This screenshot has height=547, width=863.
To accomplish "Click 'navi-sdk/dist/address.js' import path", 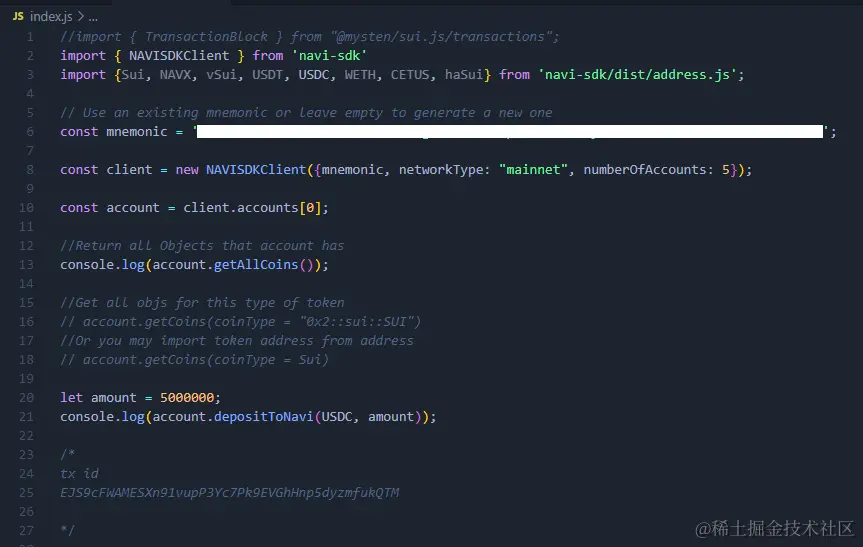I will [x=637, y=75].
